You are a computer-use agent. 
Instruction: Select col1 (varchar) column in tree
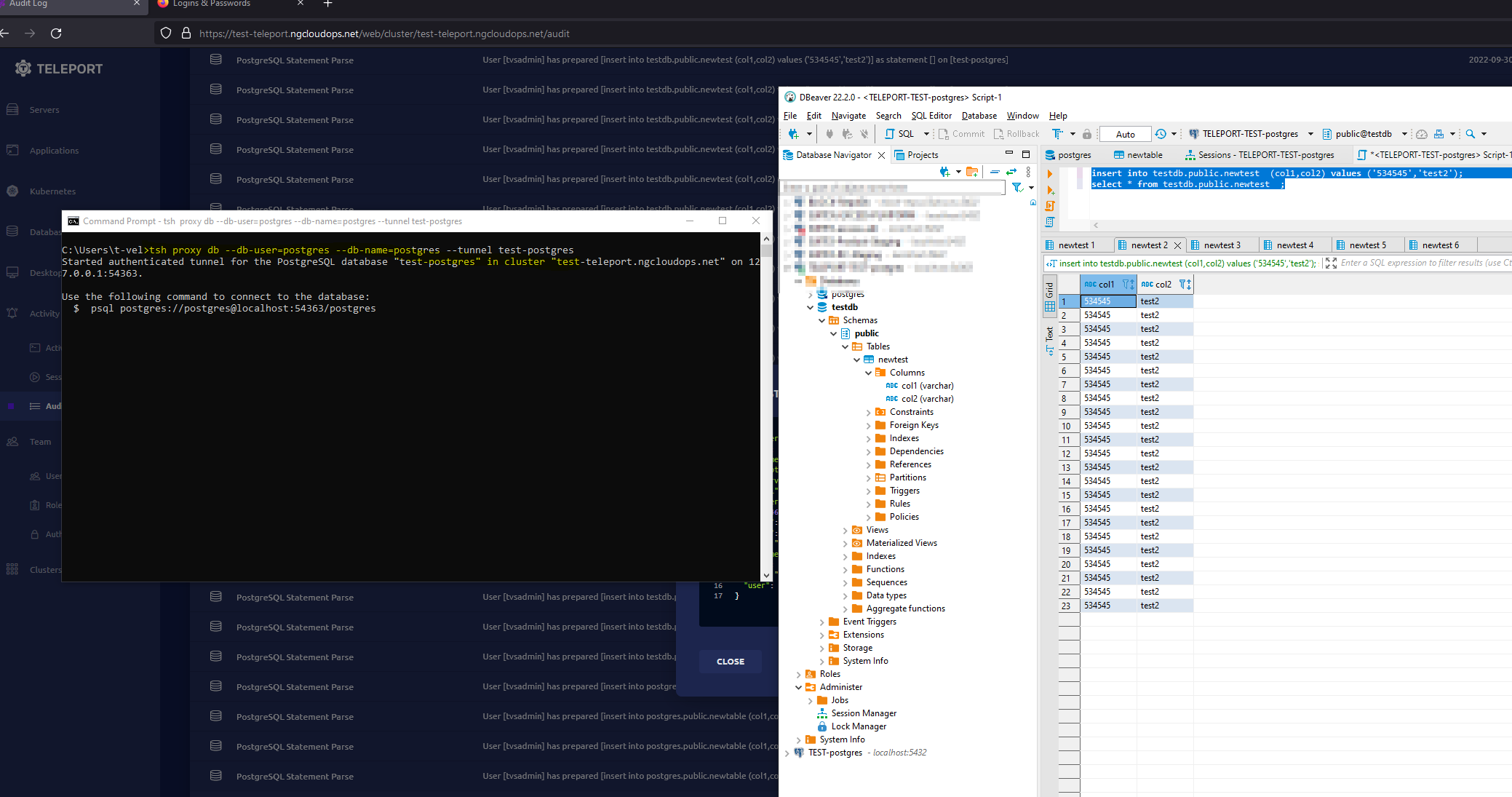click(920, 386)
